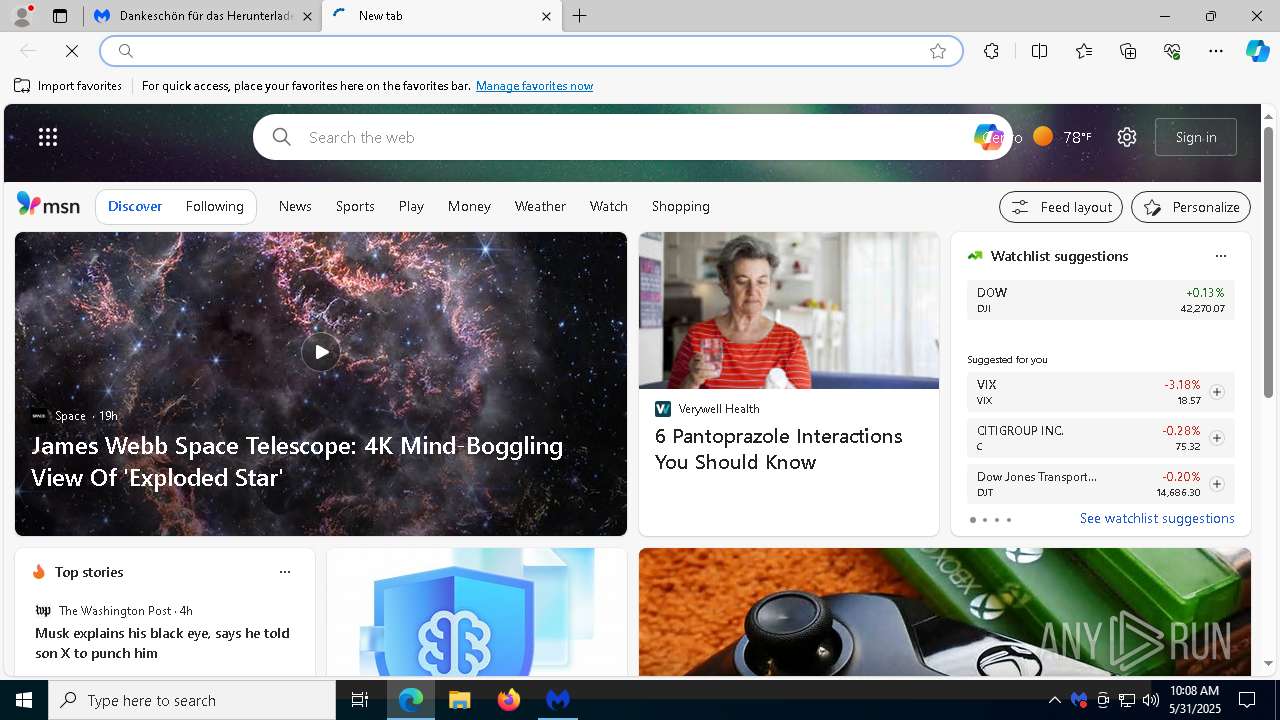This screenshot has height=720, width=1280.
Task: Click Import favorites button
Action: tap(68, 86)
